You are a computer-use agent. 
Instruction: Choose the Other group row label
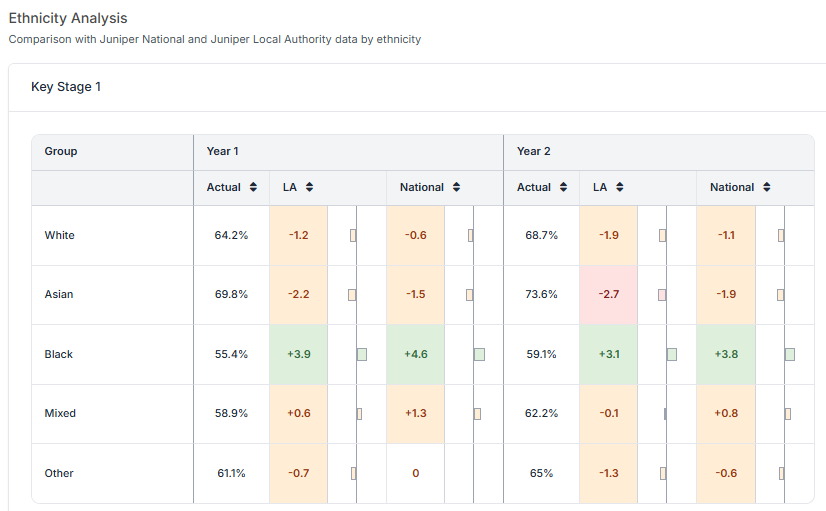tap(59, 473)
